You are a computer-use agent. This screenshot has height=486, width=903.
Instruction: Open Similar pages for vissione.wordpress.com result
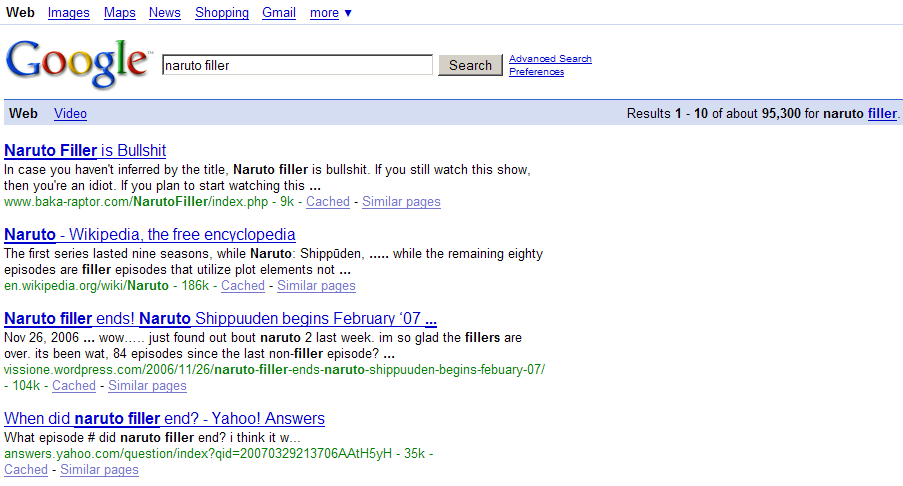147,386
